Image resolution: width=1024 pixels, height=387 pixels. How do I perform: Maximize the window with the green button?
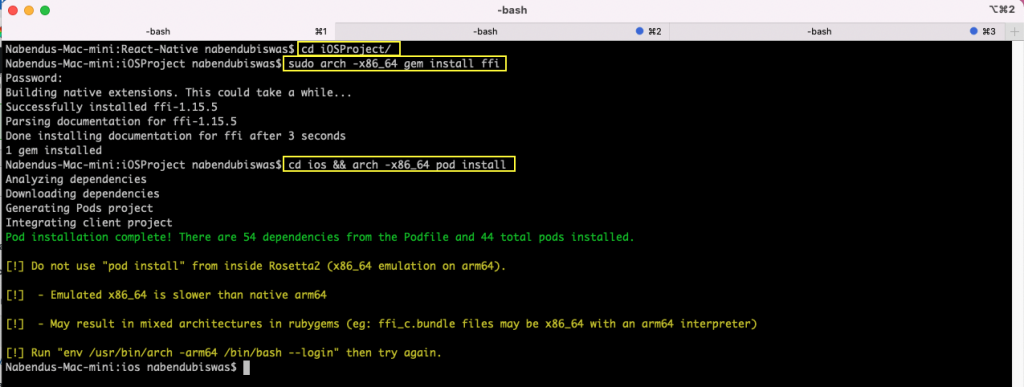coord(44,10)
